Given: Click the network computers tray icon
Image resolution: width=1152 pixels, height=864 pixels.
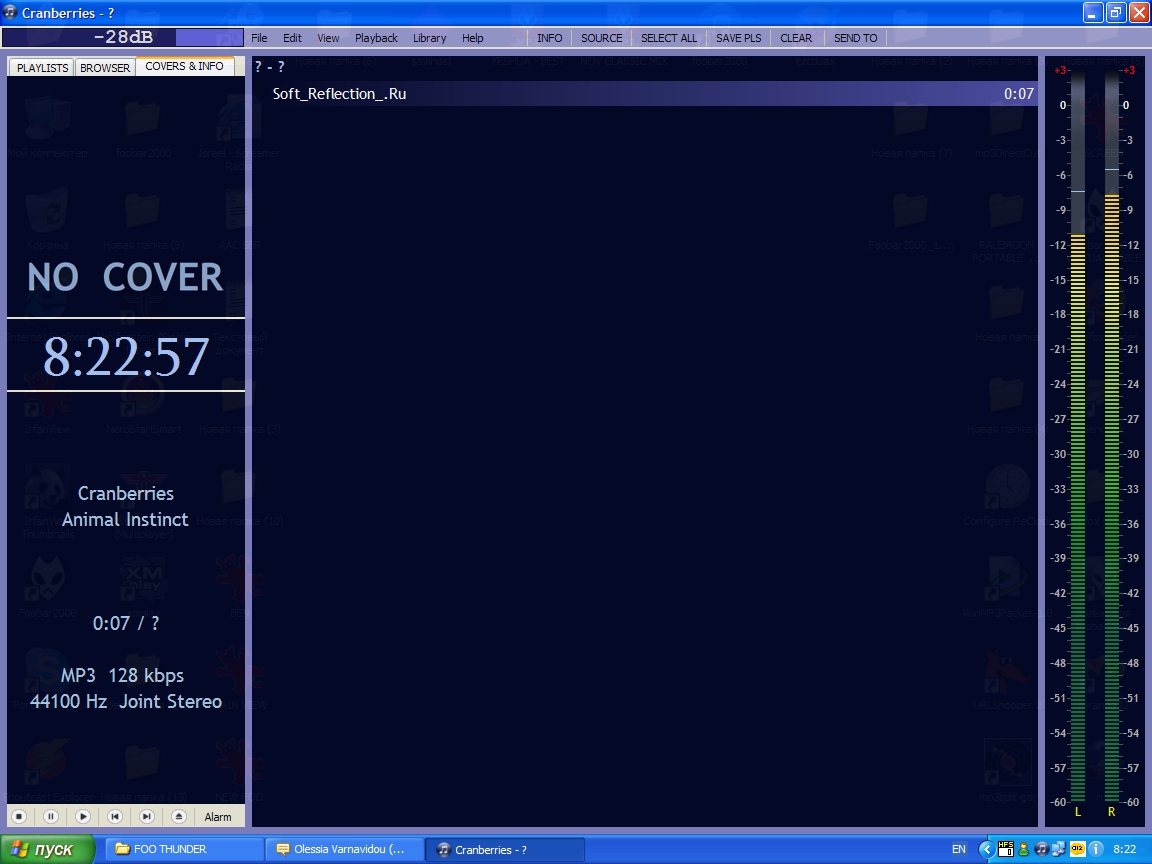Looking at the screenshot, I should [1059, 849].
